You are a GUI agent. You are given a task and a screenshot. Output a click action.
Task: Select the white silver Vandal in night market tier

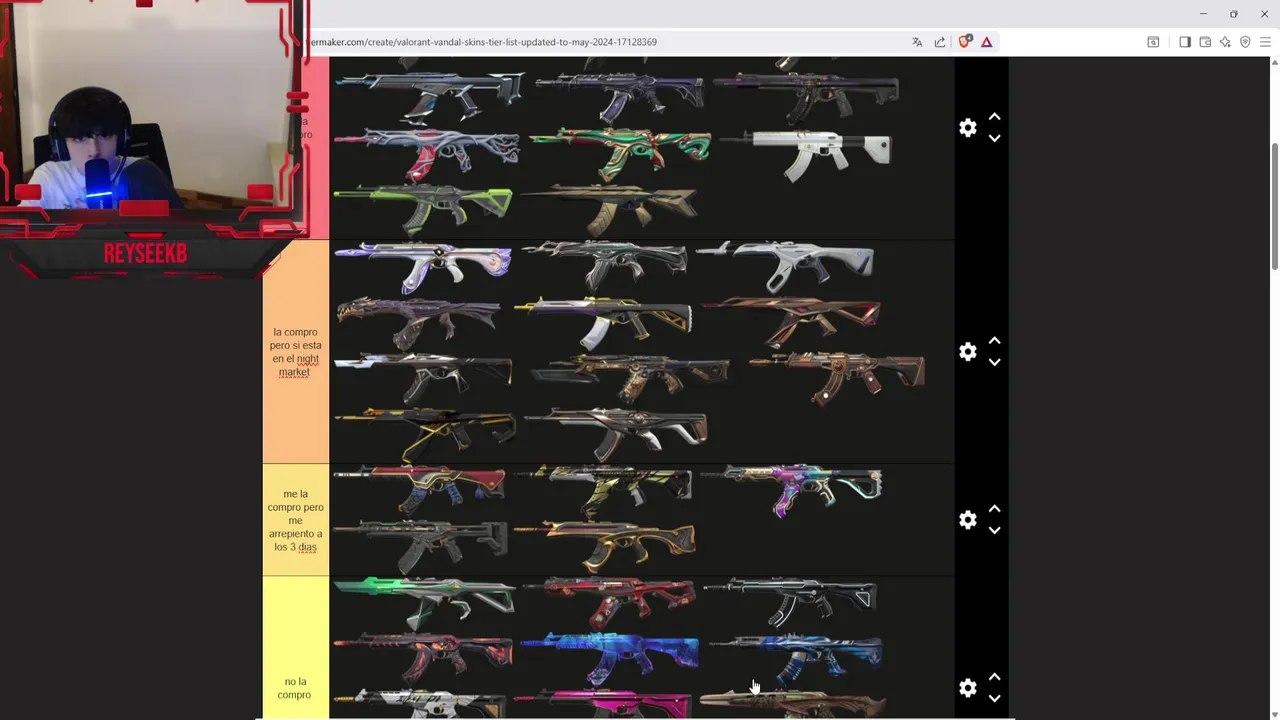pos(786,266)
